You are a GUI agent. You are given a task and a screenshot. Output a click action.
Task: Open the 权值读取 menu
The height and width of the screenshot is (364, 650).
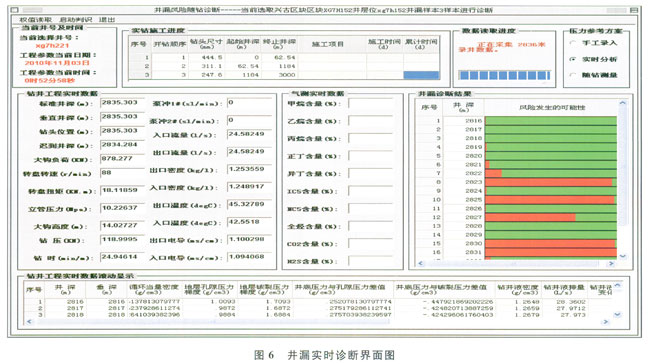click(x=35, y=19)
